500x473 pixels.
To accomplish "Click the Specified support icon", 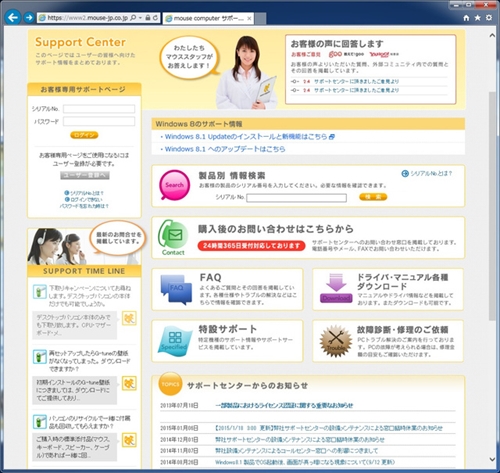I will 174,341.
